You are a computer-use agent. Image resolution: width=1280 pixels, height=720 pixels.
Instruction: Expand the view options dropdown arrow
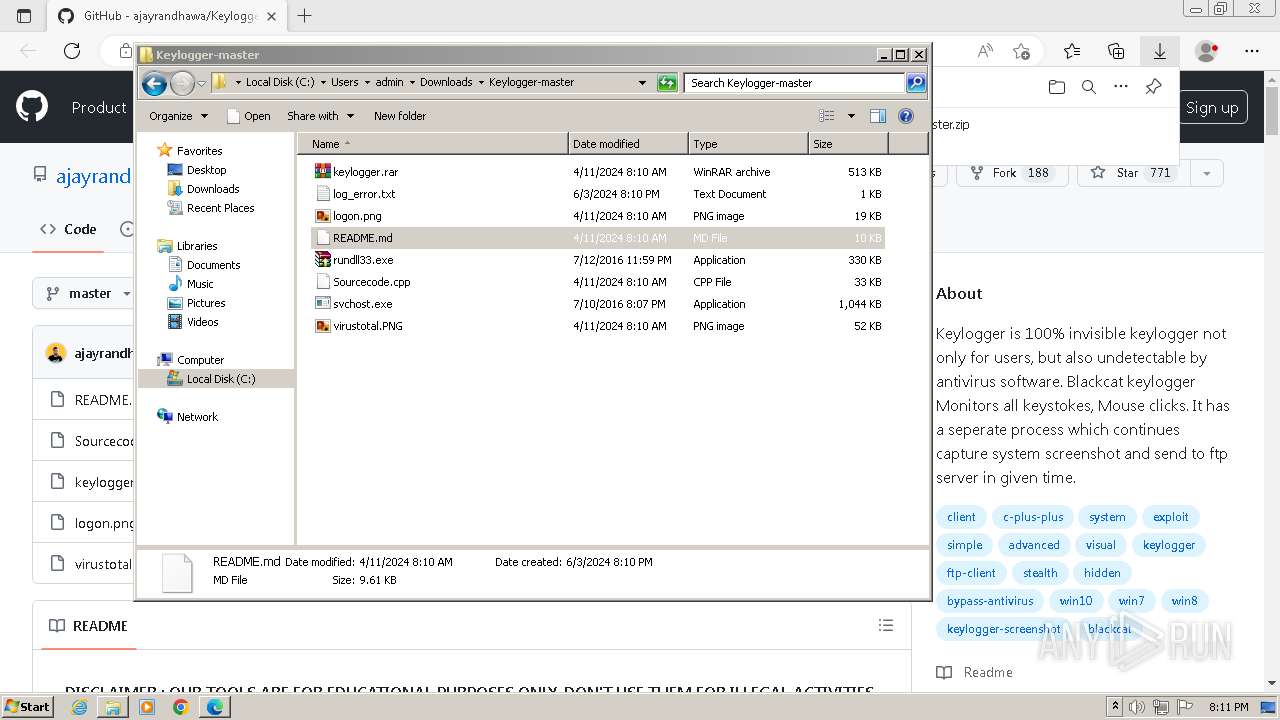[851, 116]
